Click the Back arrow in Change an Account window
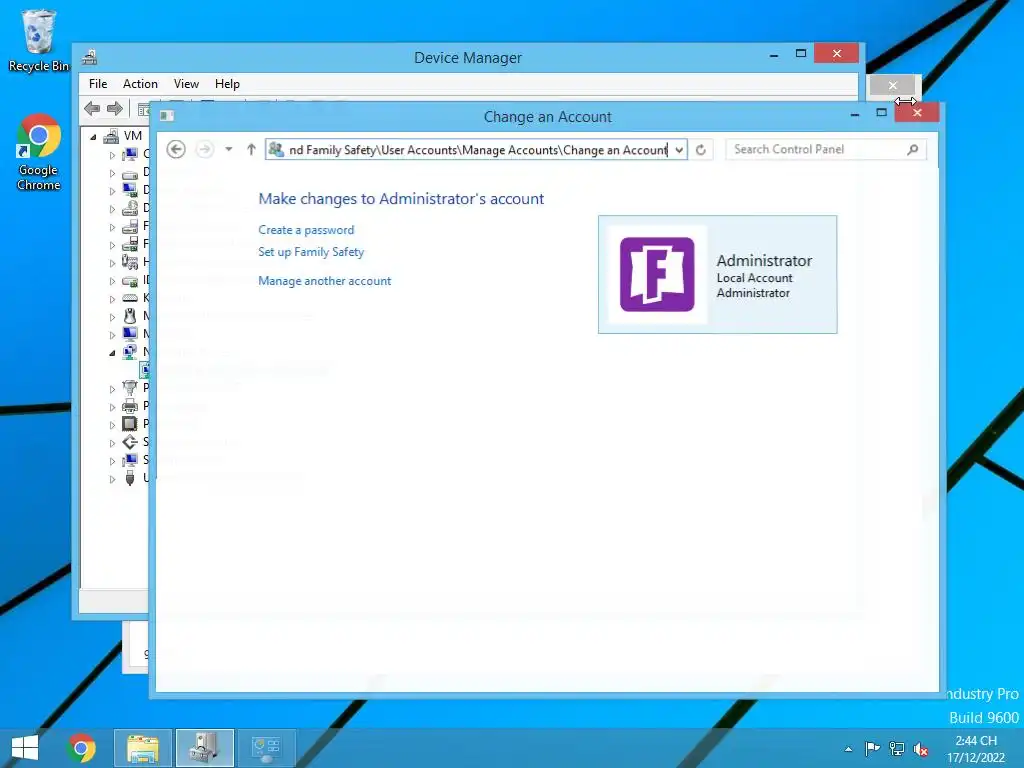Screen dimensions: 1024x768 [176, 150]
